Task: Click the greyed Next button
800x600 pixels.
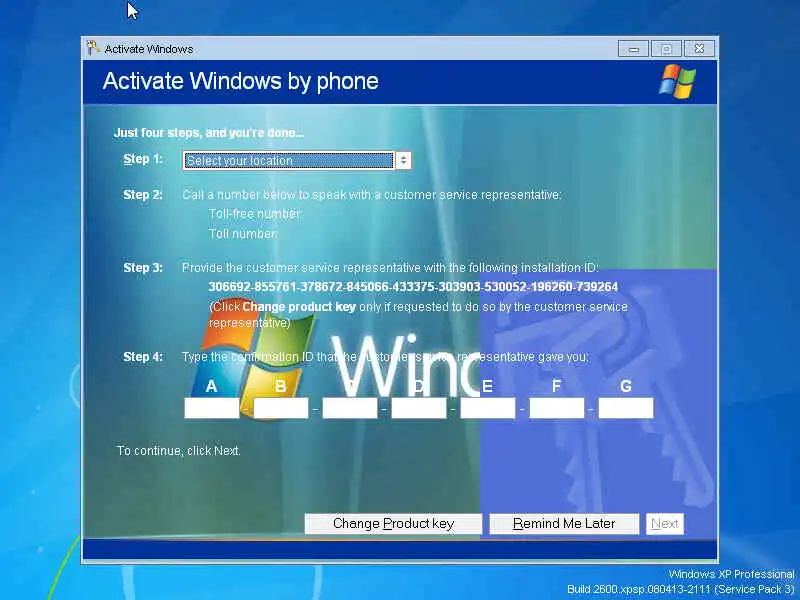Action: 665,523
